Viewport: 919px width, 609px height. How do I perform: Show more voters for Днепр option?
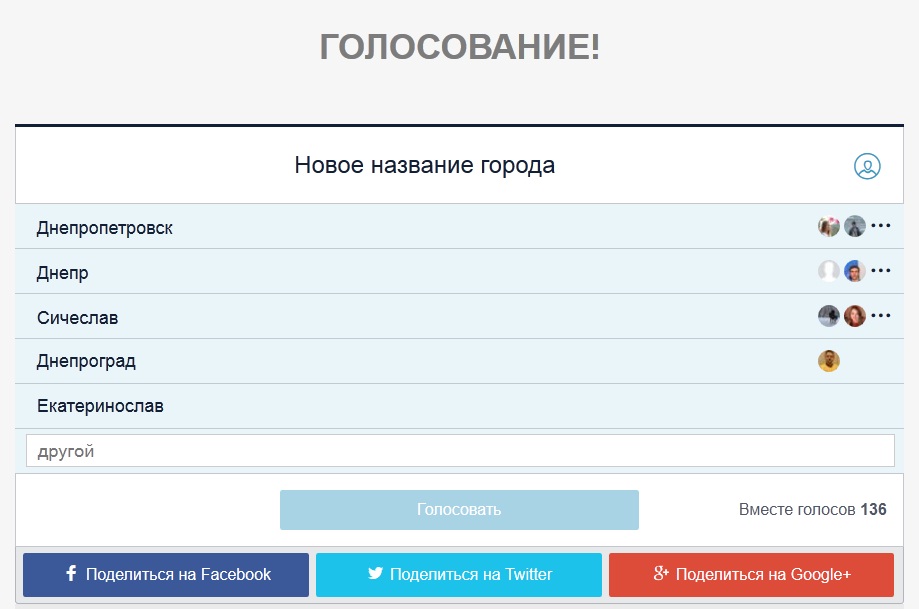coord(881,271)
